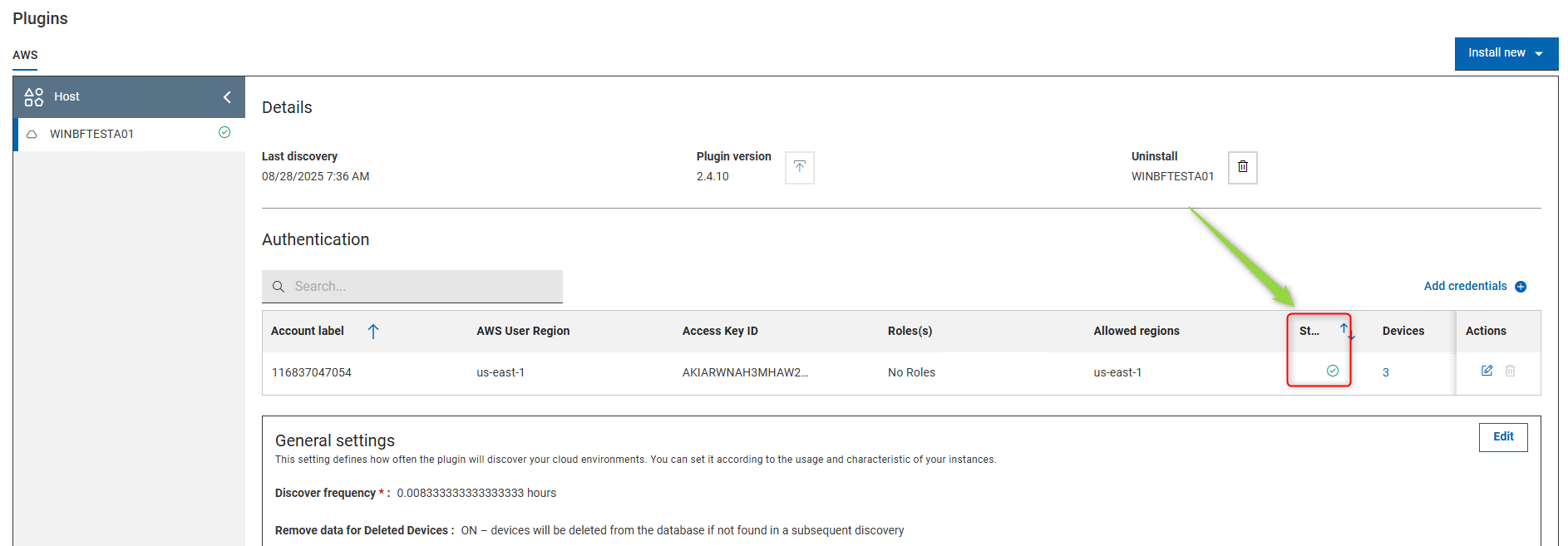Click the Host grid icon in sidebar header
The width and height of the screenshot is (1568, 546).
[33, 97]
